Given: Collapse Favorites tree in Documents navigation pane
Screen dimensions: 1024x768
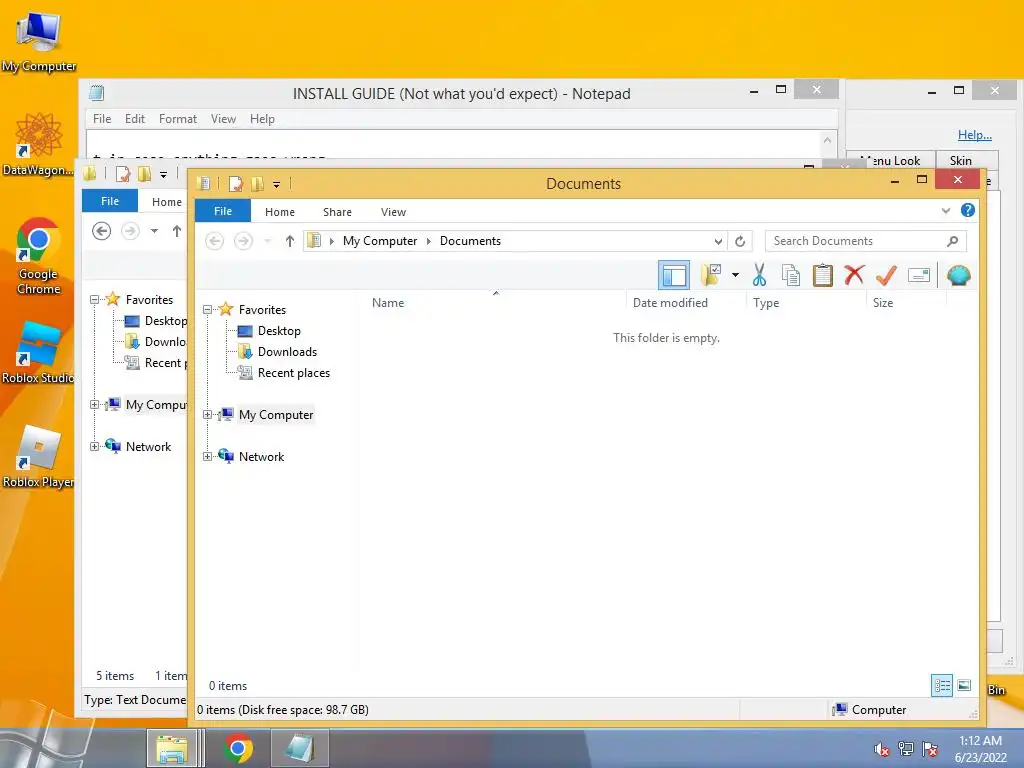Looking at the screenshot, I should 208,310.
